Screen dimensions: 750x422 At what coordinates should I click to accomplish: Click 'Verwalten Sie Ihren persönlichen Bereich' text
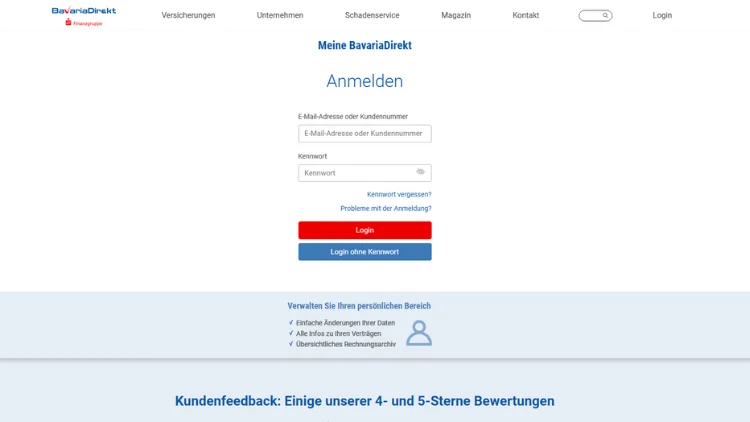(359, 306)
